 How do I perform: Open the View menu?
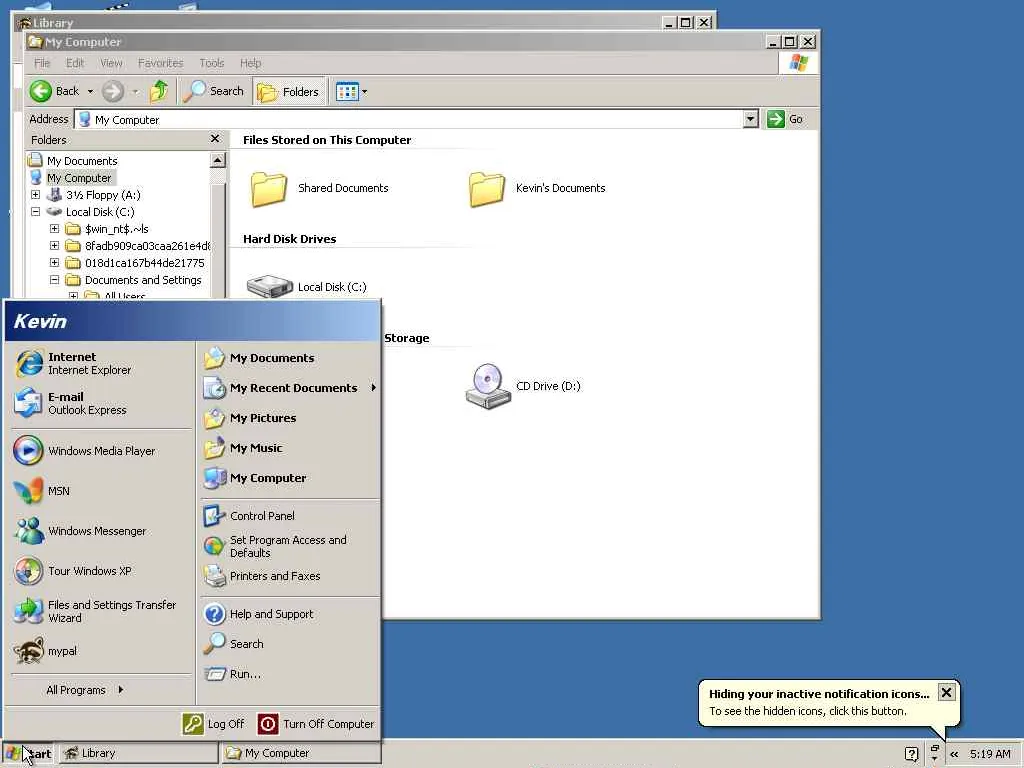point(111,63)
